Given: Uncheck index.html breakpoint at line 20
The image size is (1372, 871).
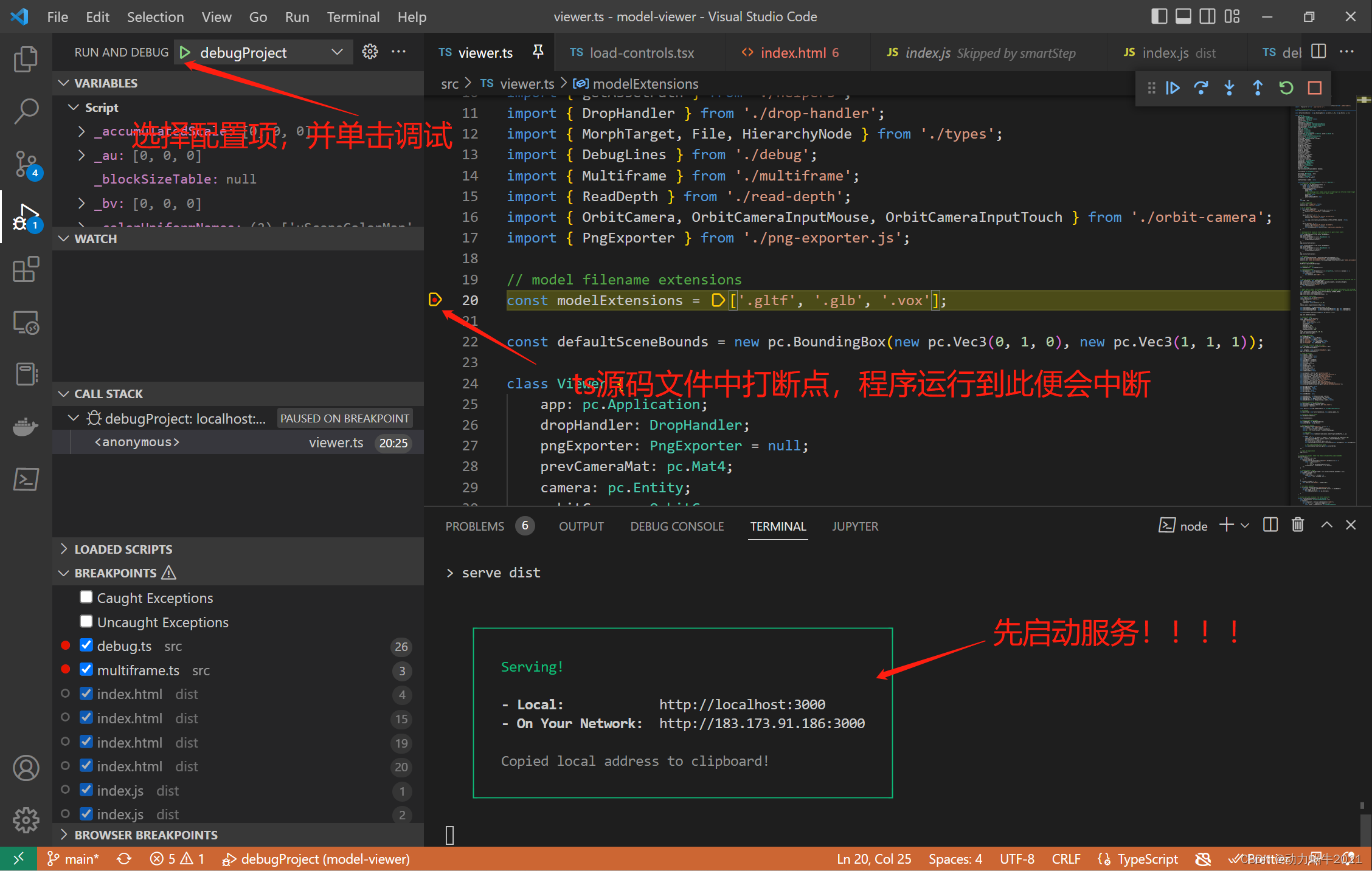Looking at the screenshot, I should 86,766.
